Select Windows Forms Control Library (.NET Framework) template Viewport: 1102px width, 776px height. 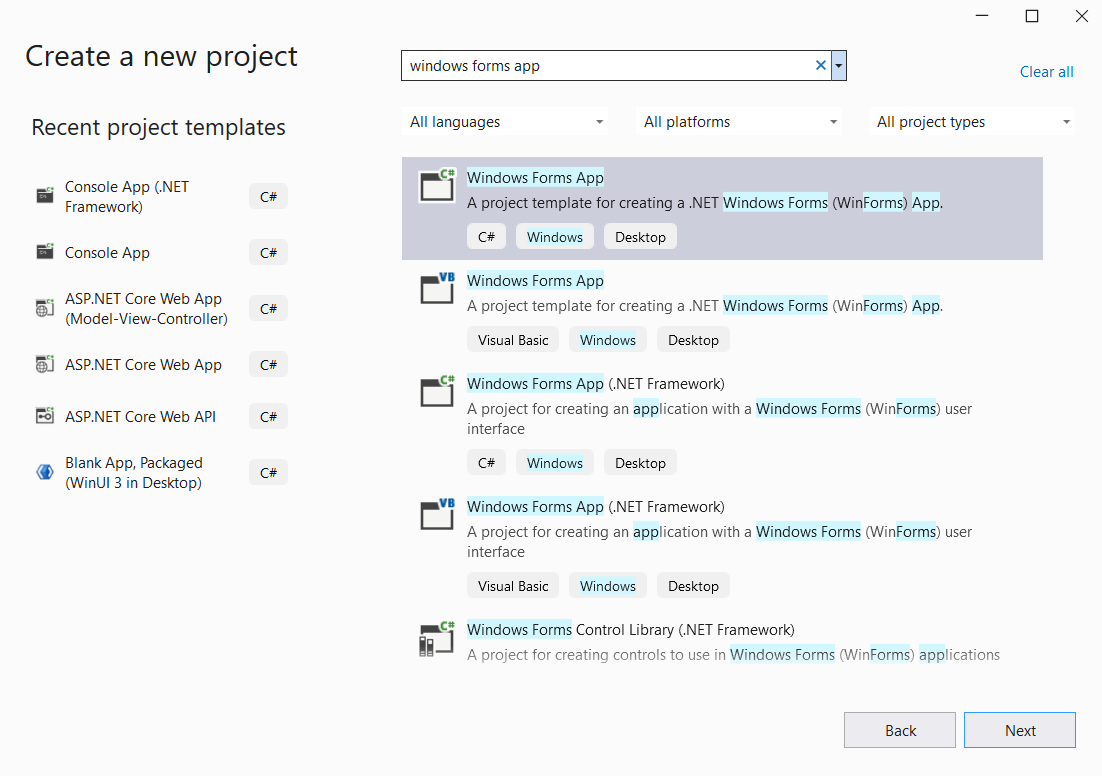coord(630,630)
